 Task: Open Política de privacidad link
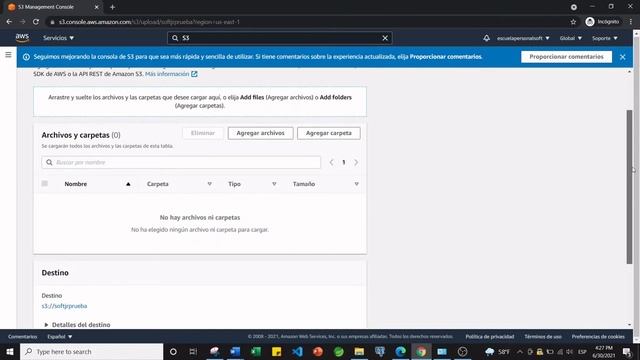pos(489,337)
